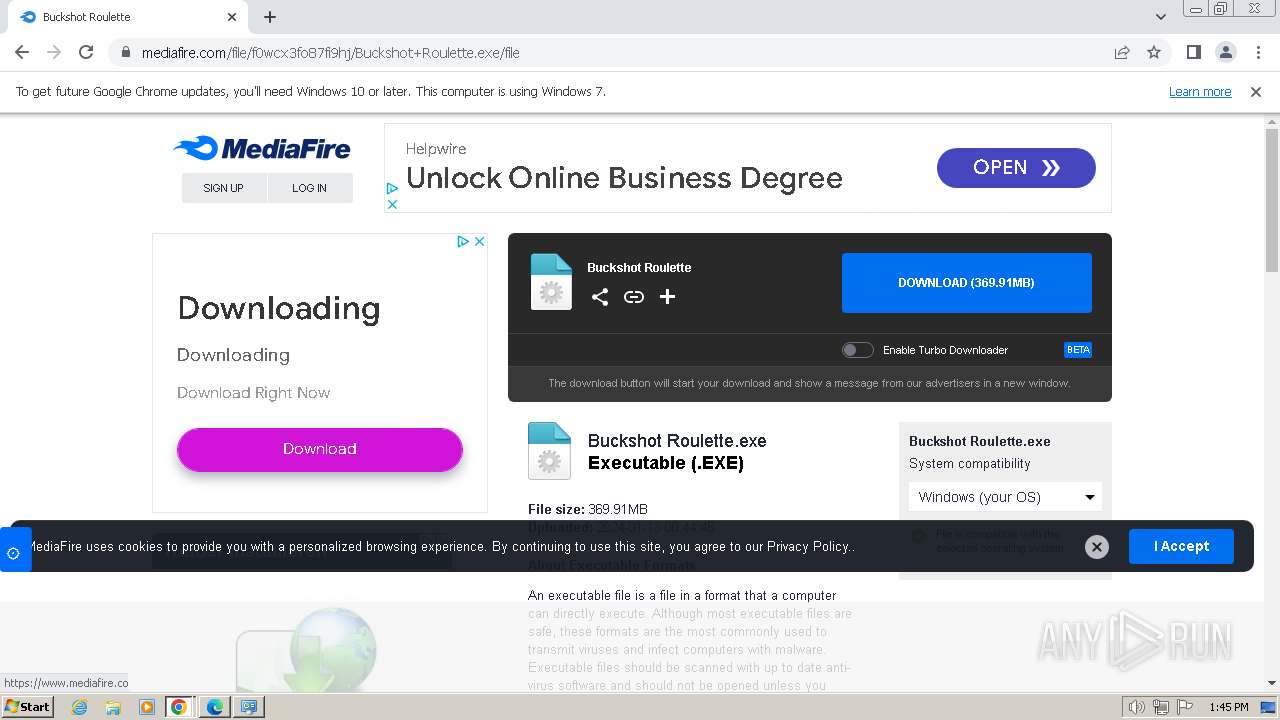Open Chrome three-dot menu
Screen dimensions: 1280x720
click(x=1257, y=53)
